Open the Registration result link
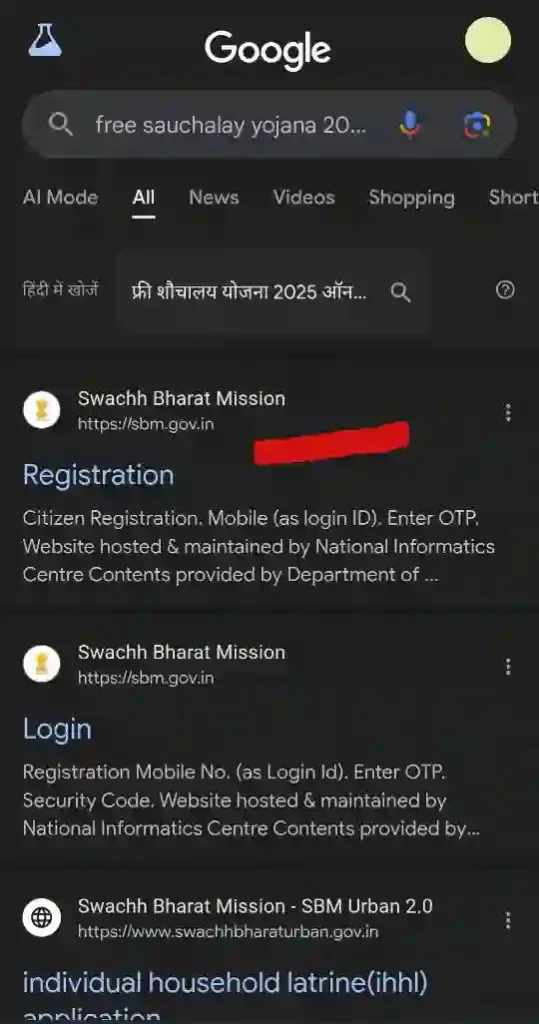This screenshot has height=1024, width=539. 99,475
